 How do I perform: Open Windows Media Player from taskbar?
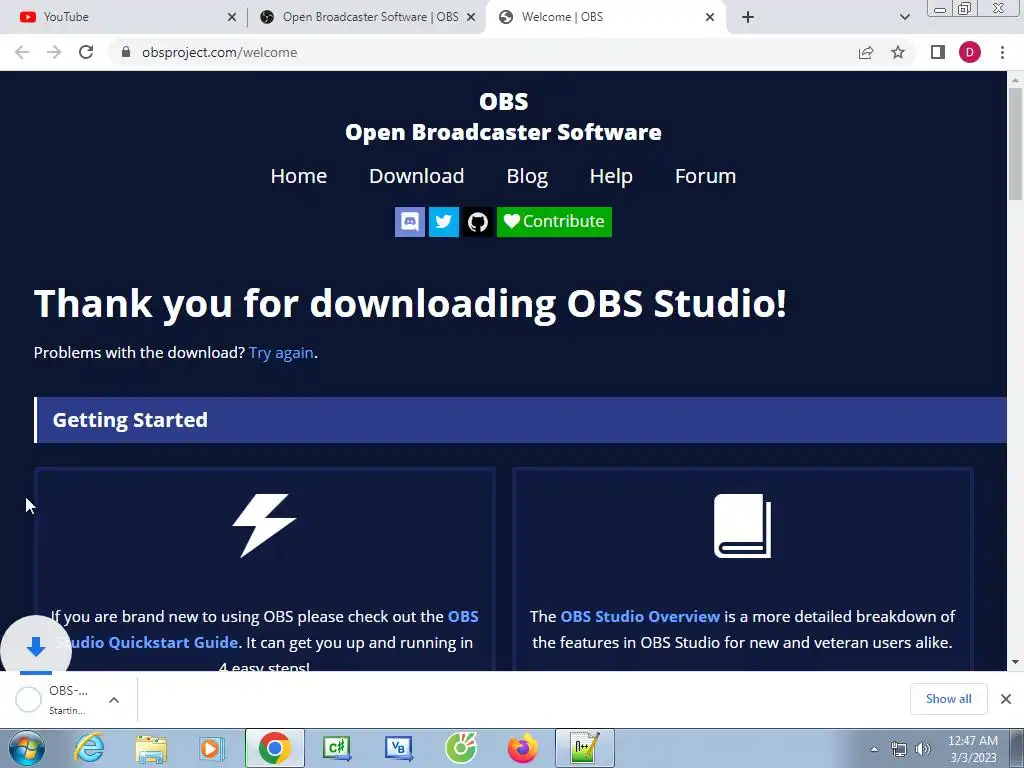click(x=211, y=748)
